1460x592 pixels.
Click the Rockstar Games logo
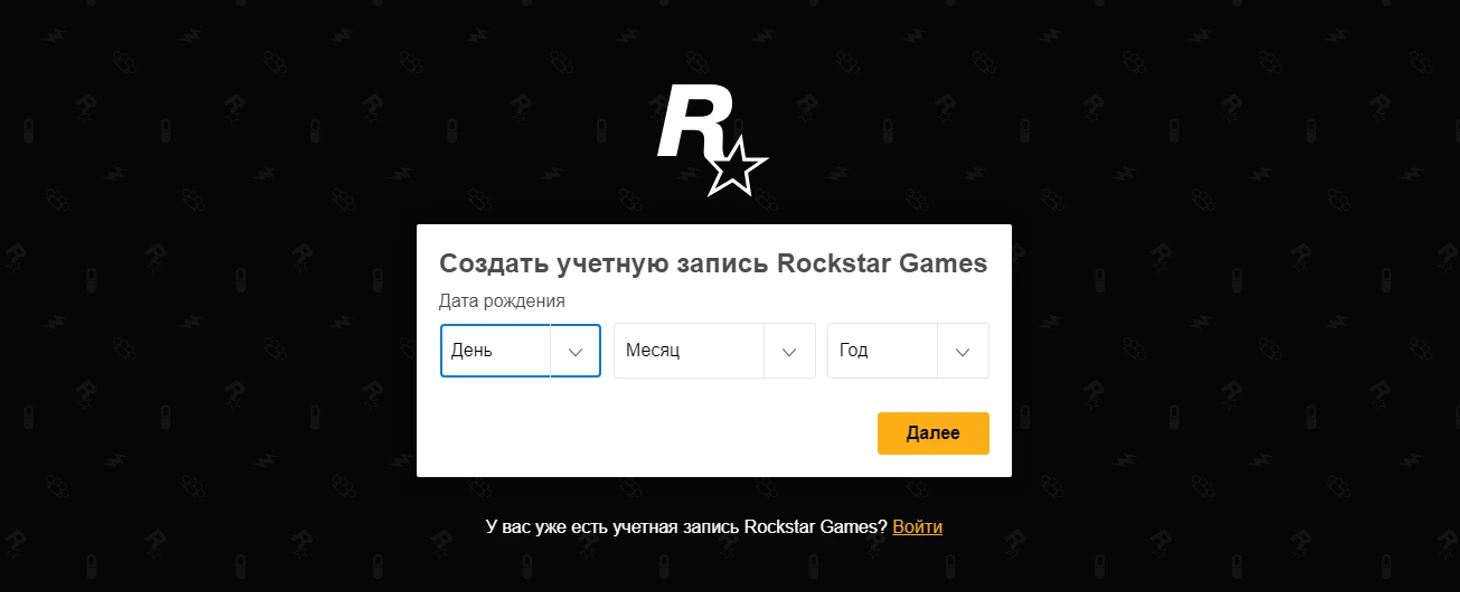click(x=712, y=141)
